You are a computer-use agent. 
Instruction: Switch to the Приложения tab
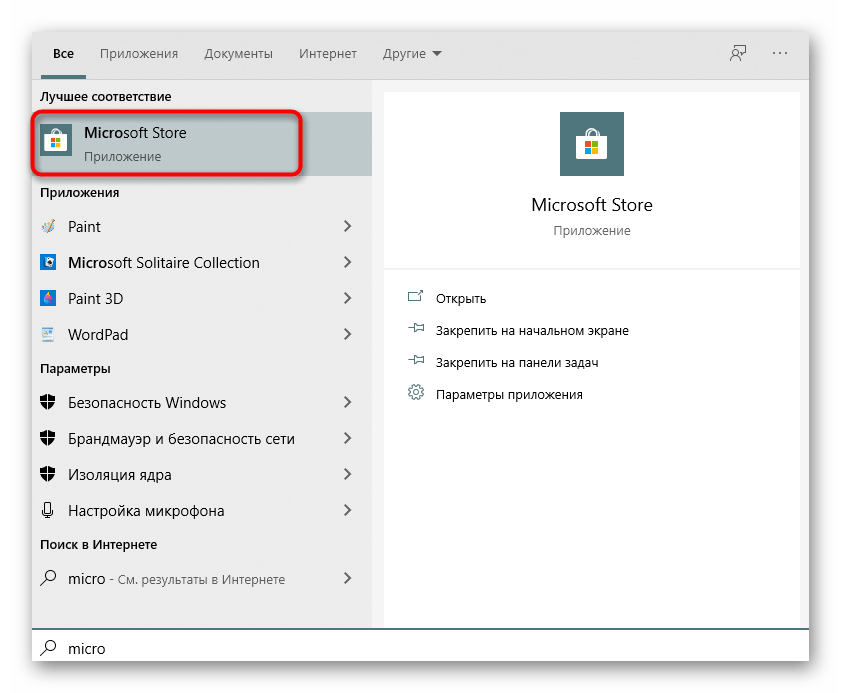(139, 54)
